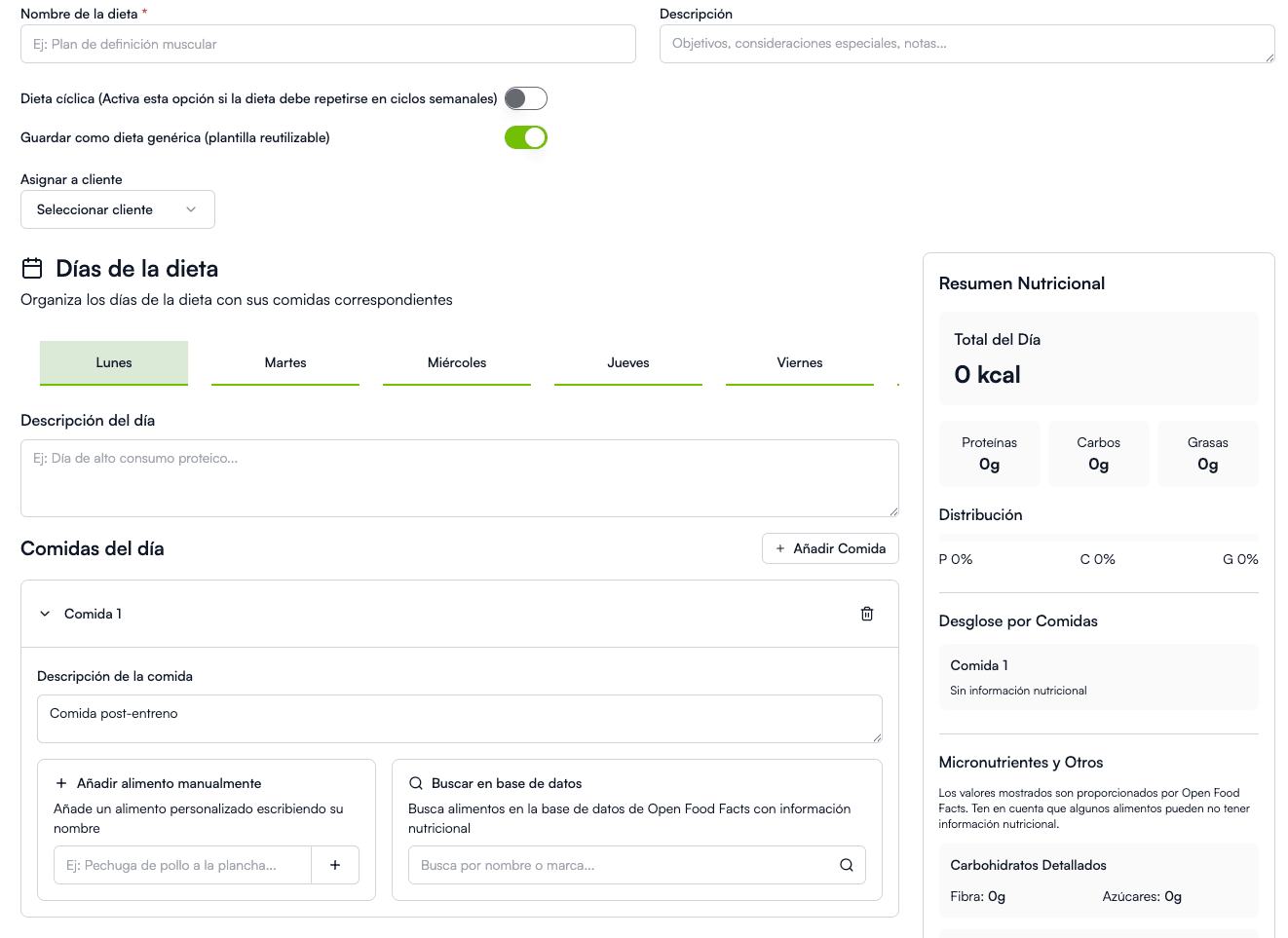
Task: Click the Descripción del día text area
Action: [459, 477]
